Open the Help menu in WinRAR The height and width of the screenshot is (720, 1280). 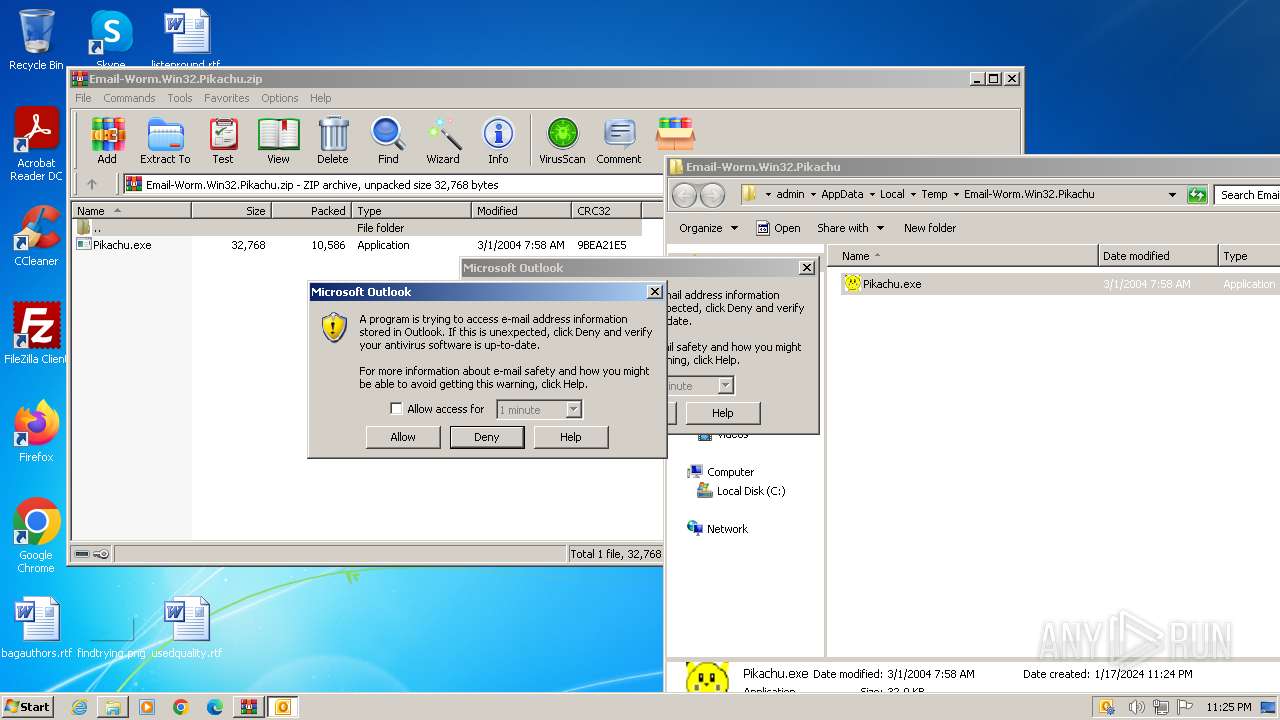(321, 98)
